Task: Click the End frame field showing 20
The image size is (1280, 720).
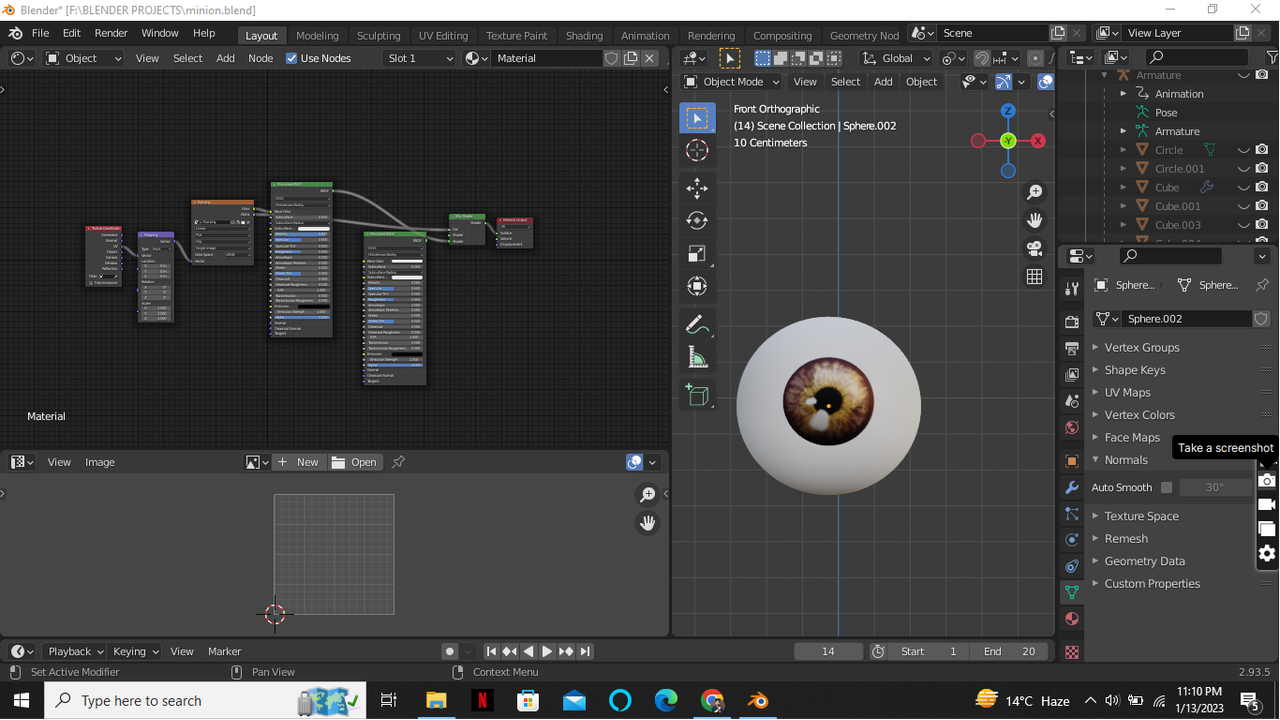Action: [x=1009, y=651]
